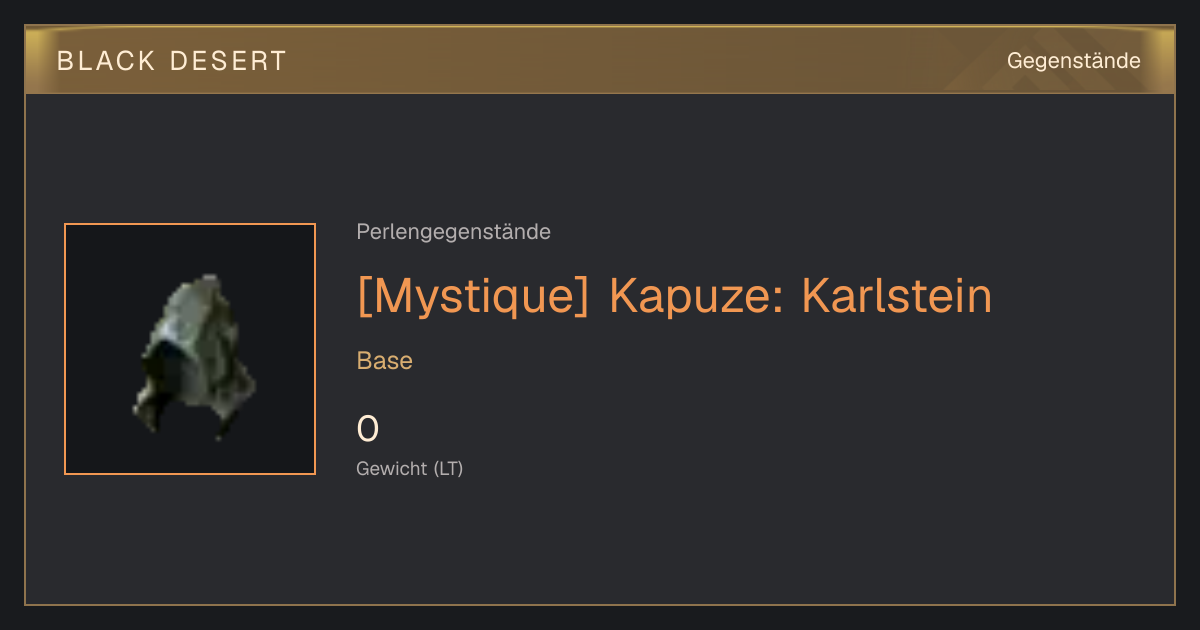Click the hood item icon thumbnail

[190, 349]
